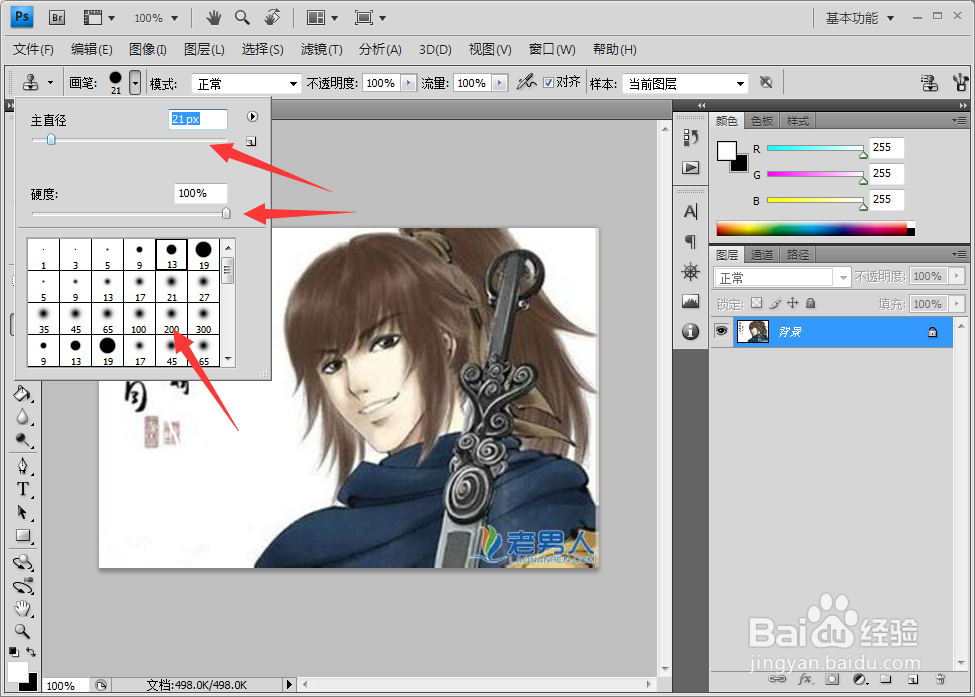Open the Paragraph panel icon
Image resolution: width=975 pixels, height=697 pixels.
tap(690, 241)
